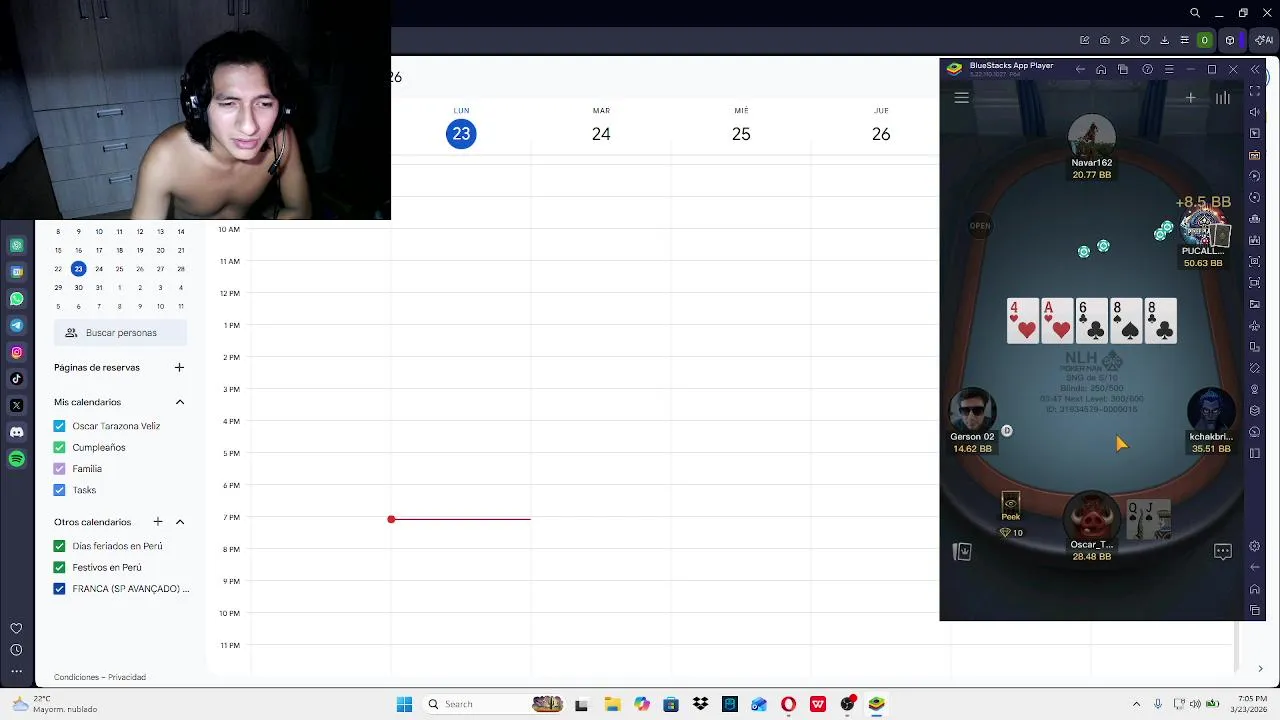This screenshot has width=1280, height=720.
Task: Open the Condiciones link
Action: tap(78, 677)
